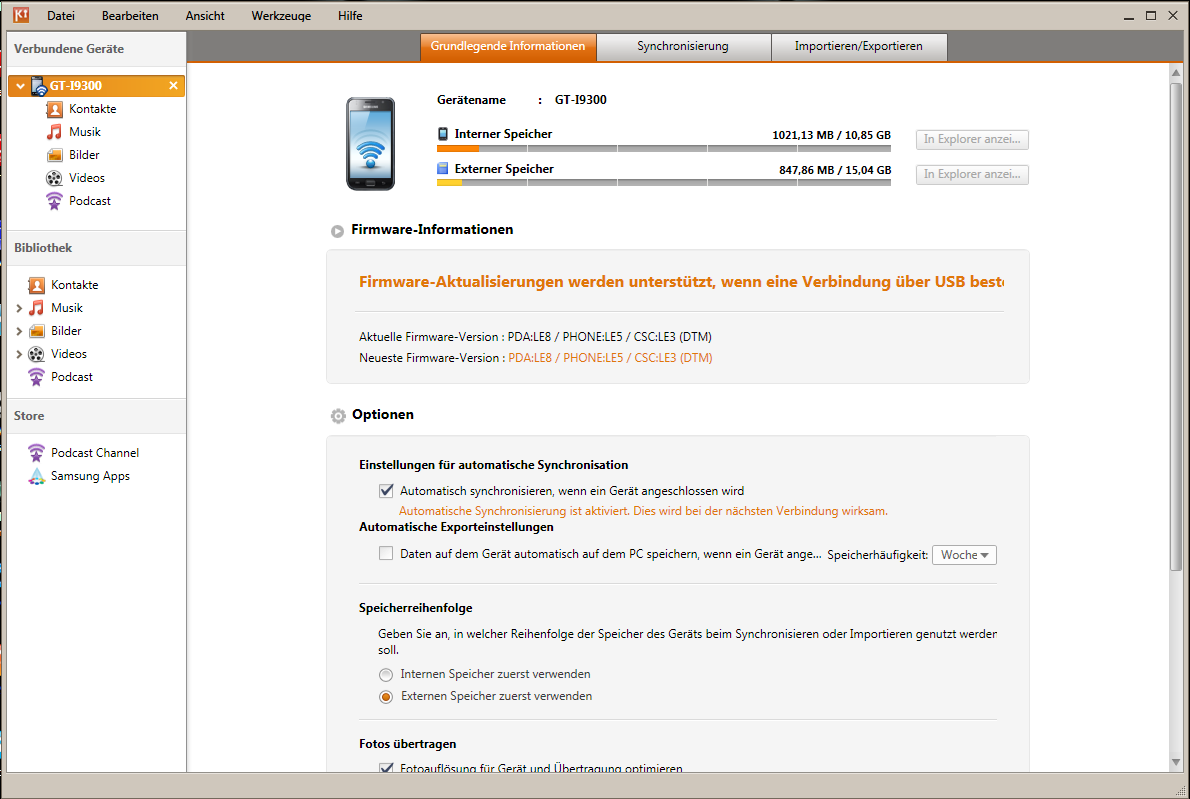The width and height of the screenshot is (1190, 799).
Task: Click the window resize grip corner
Action: coord(1180,790)
